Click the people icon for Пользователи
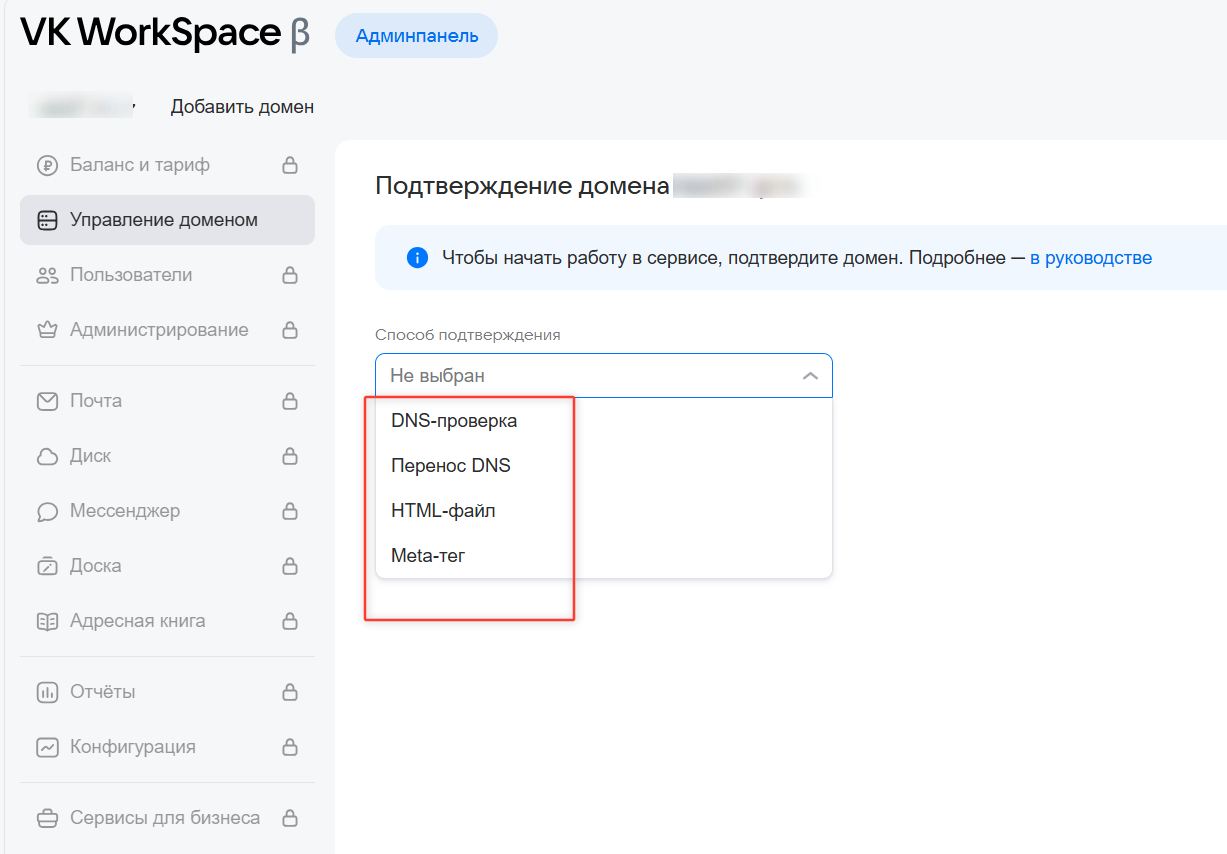 [47, 275]
